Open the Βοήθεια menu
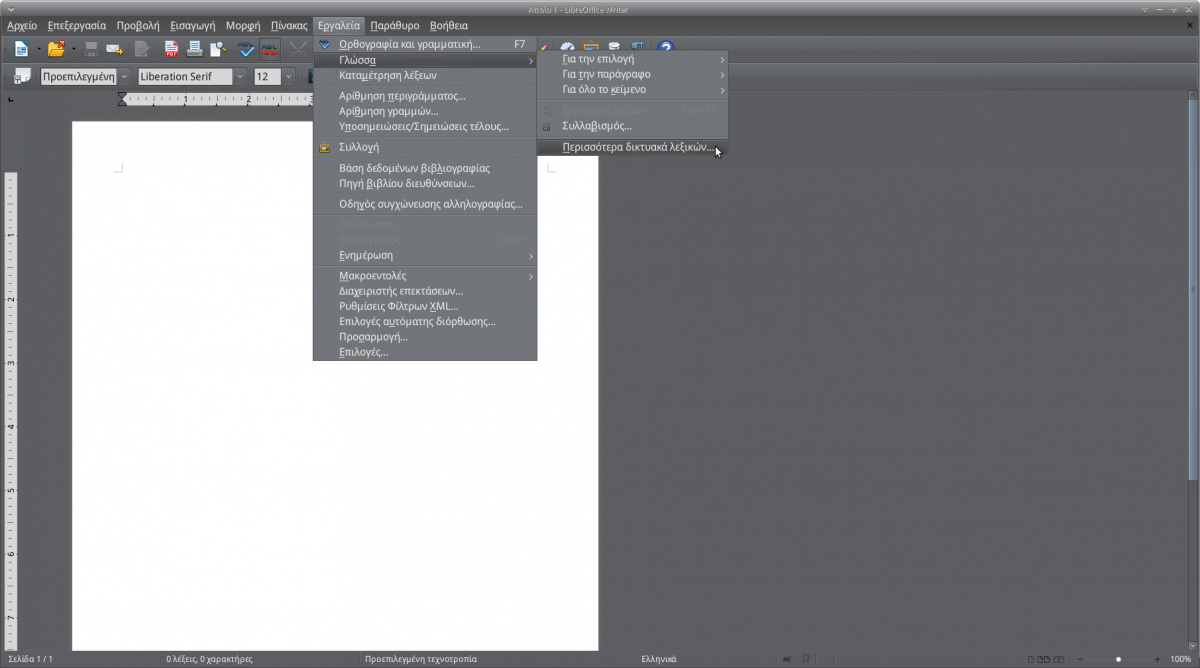Viewport: 1200px width, 668px height. (x=449, y=25)
